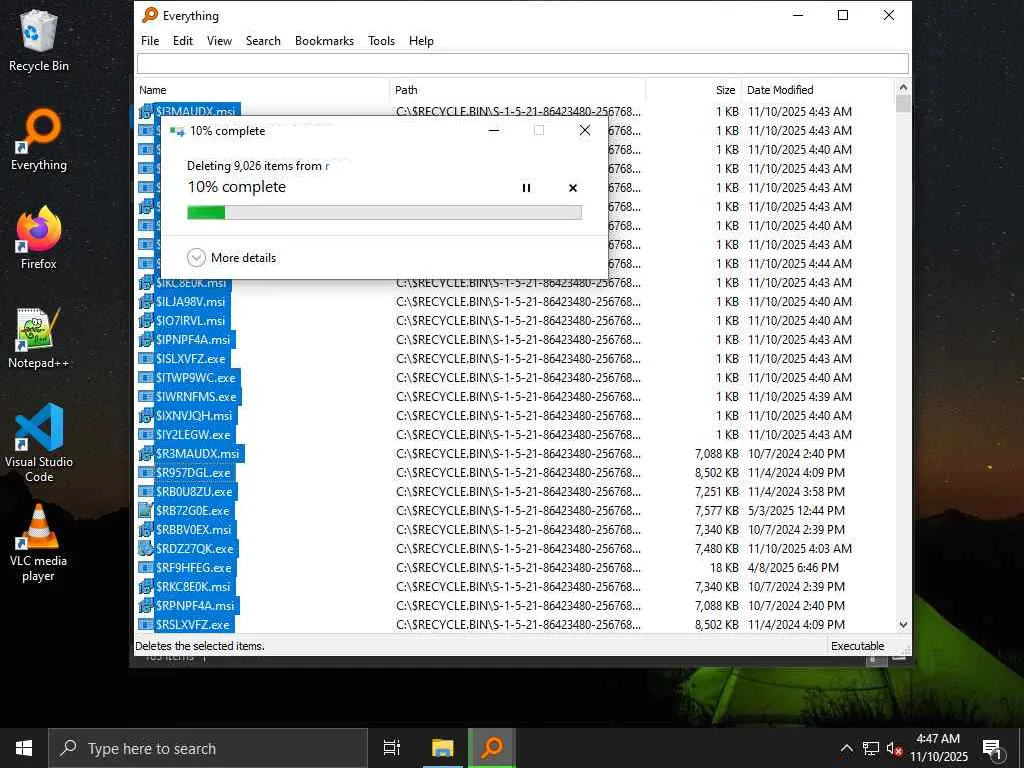Close the 10% complete dialog
Image resolution: width=1024 pixels, height=768 pixels.
585,131
